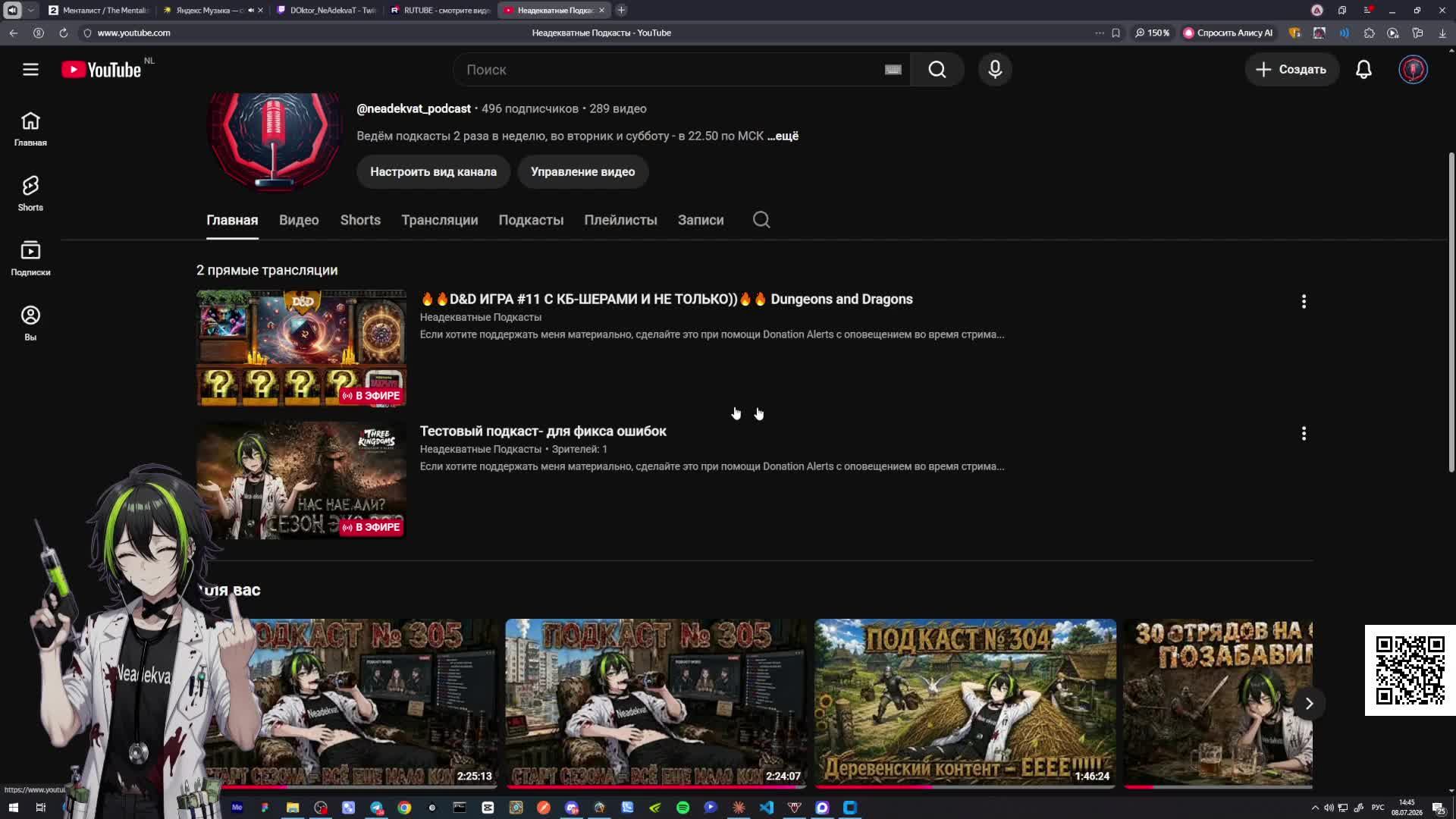Switch to the Записи tab

coord(701,220)
